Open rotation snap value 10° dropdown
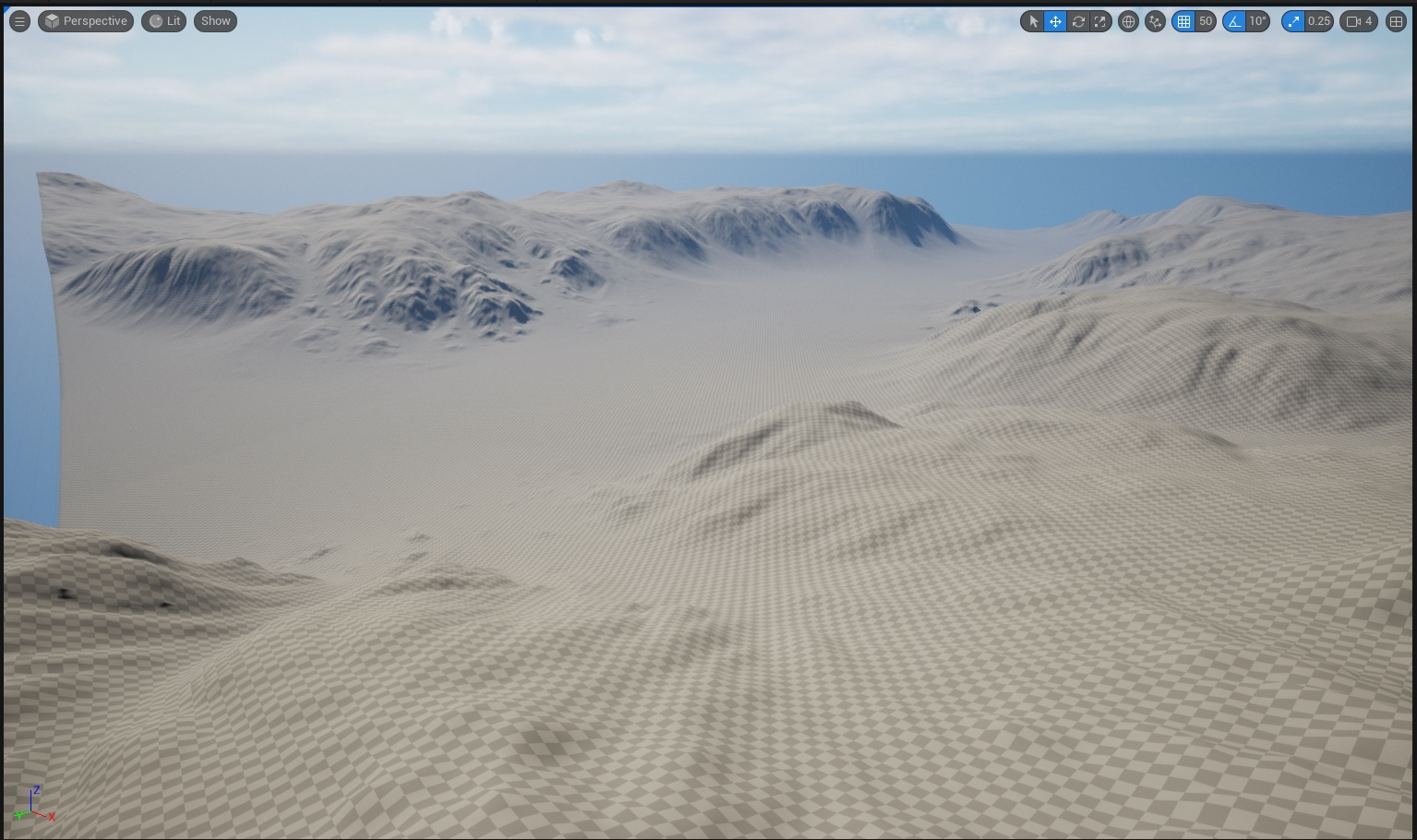This screenshot has height=840, width=1417. click(x=1257, y=21)
